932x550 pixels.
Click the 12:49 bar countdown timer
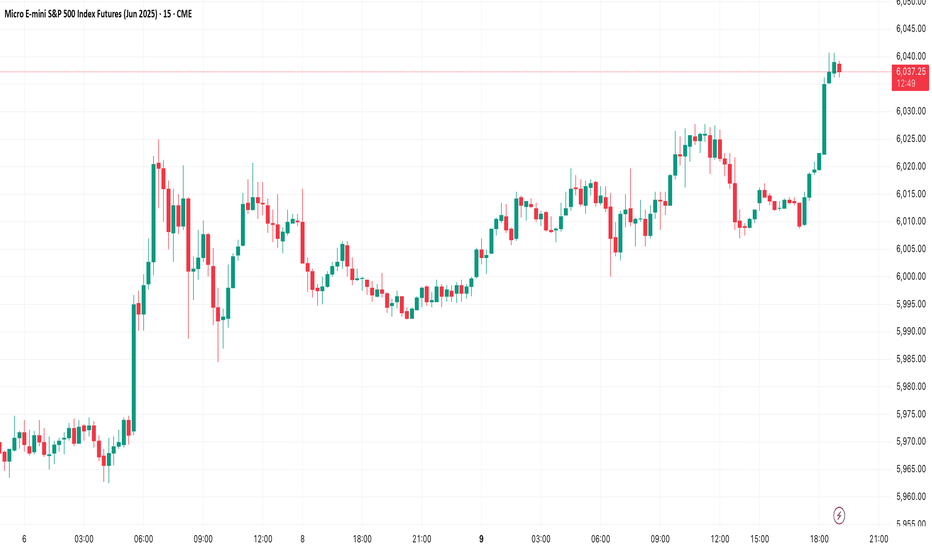pyautogui.click(x=906, y=84)
